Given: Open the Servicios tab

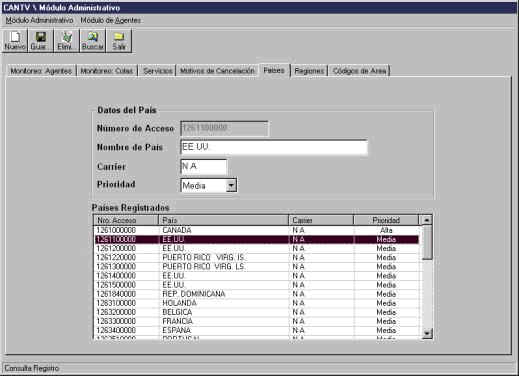Looking at the screenshot, I should point(157,71).
